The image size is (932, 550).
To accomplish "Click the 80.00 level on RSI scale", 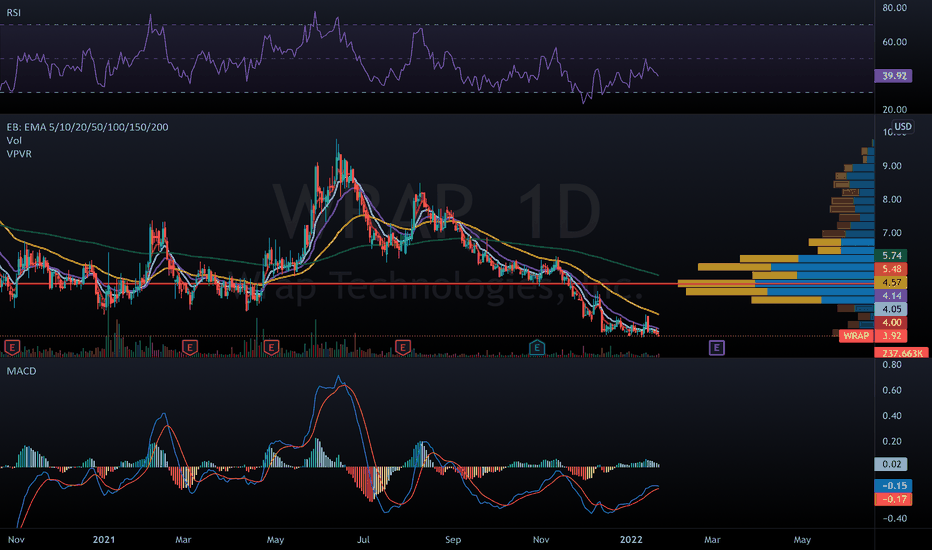I will pyautogui.click(x=895, y=8).
